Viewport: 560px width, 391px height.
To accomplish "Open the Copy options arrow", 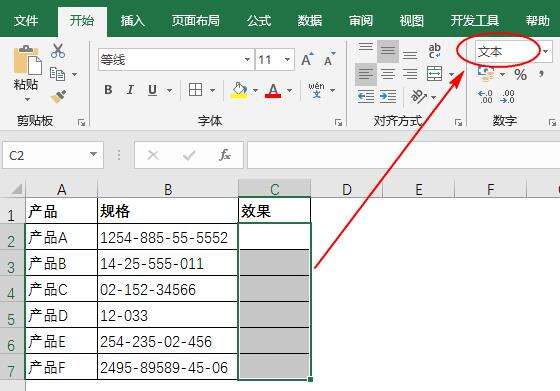I will [74, 74].
